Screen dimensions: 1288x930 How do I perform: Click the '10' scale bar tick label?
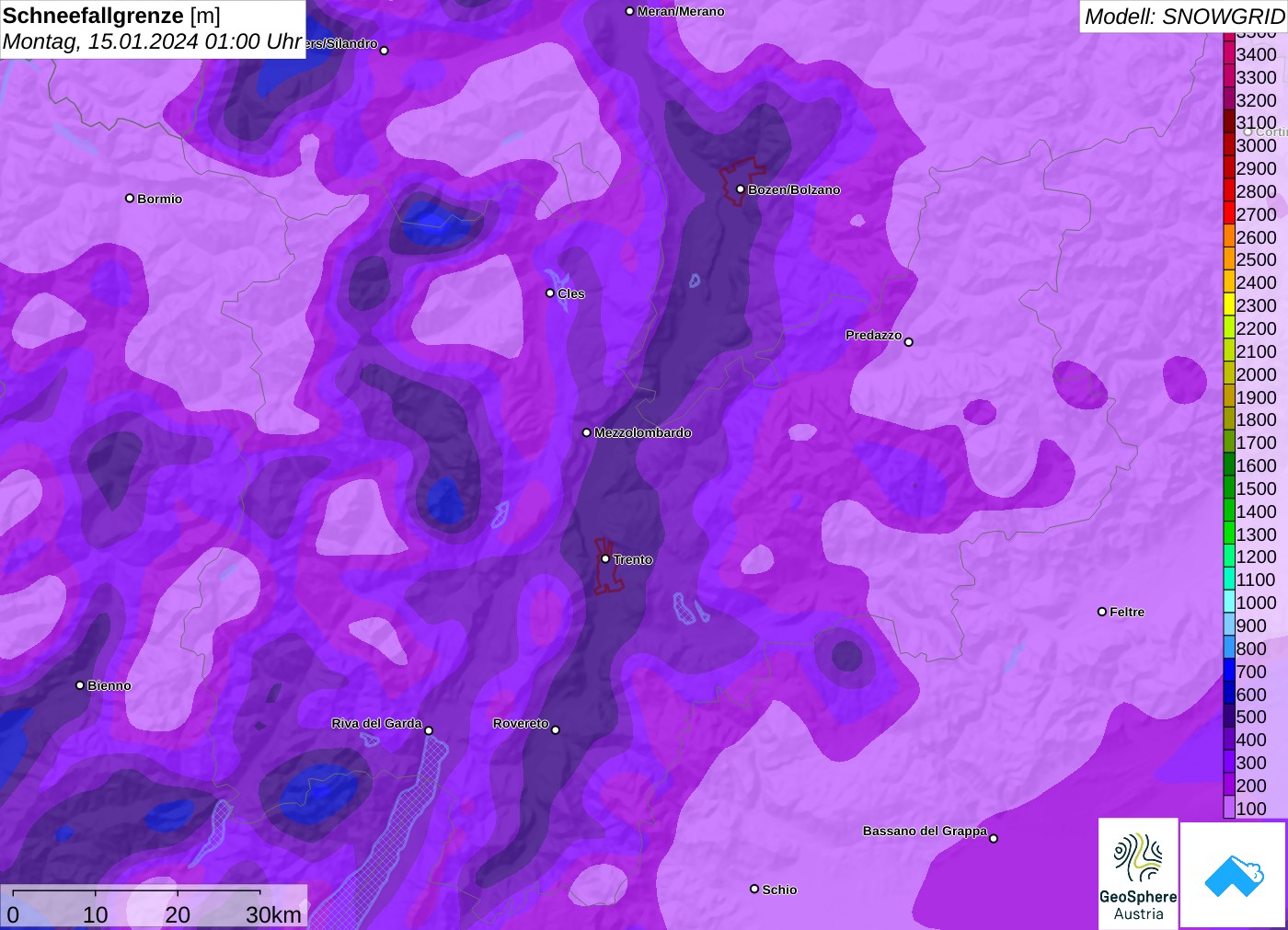point(96,914)
